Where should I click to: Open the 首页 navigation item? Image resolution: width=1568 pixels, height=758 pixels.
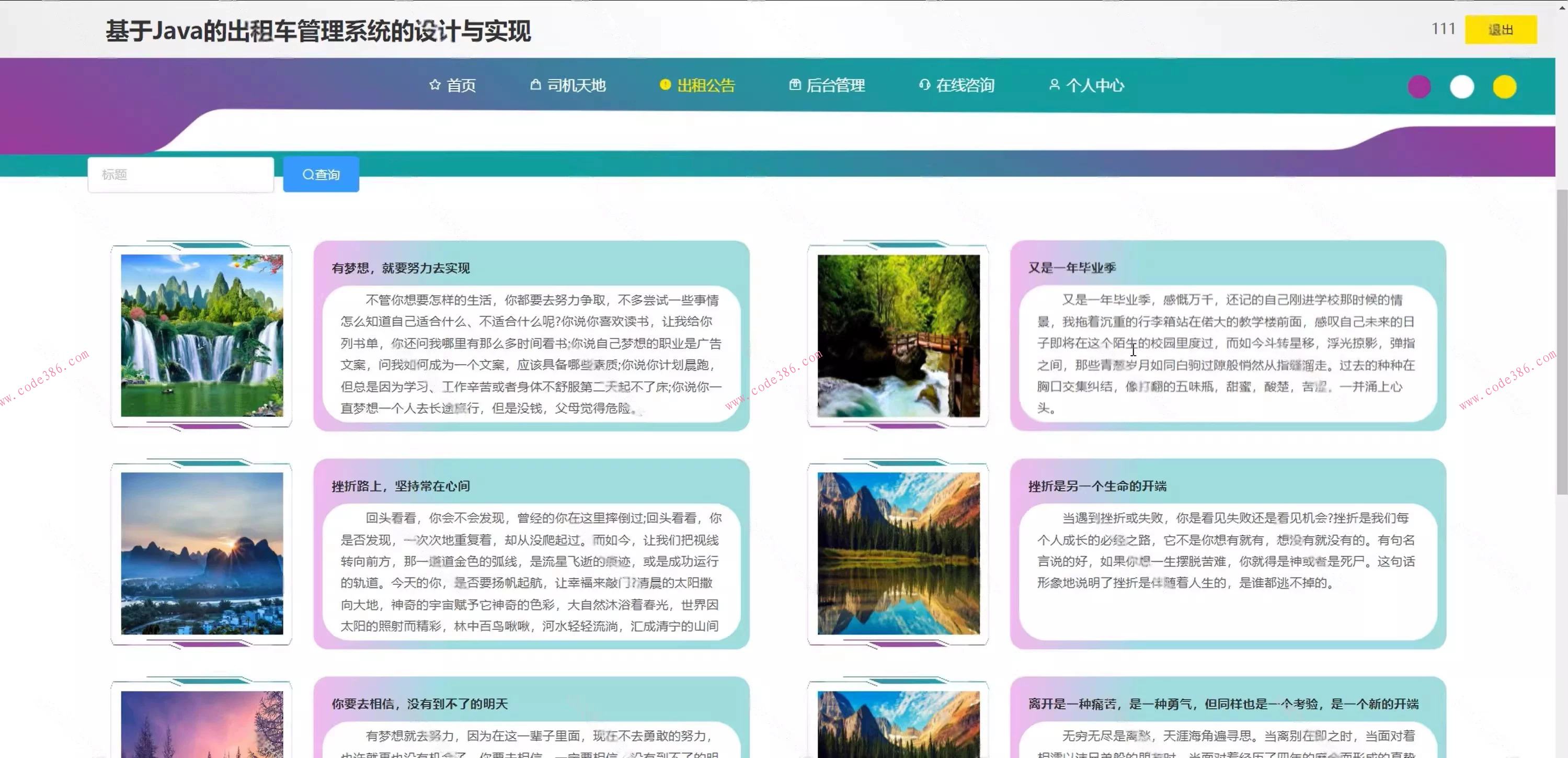click(x=461, y=85)
